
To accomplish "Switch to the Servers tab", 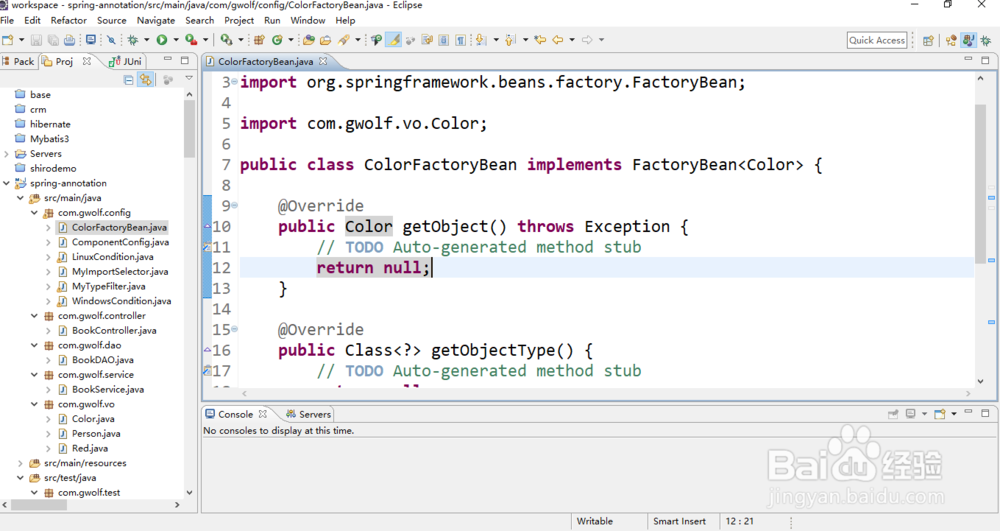I will pos(309,414).
